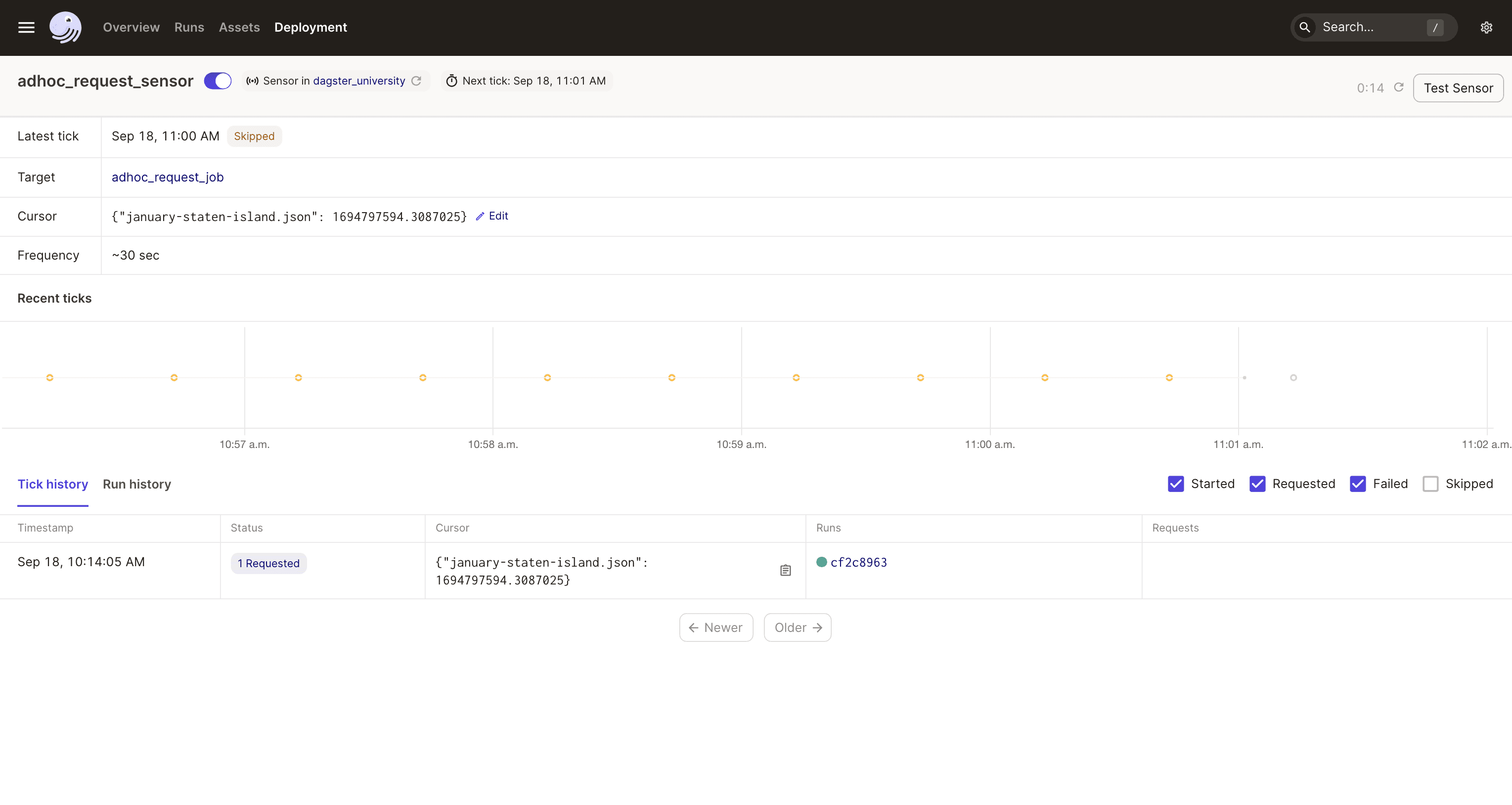Enable the Skipped filter checkbox
The height and width of the screenshot is (805, 1512).
point(1431,484)
